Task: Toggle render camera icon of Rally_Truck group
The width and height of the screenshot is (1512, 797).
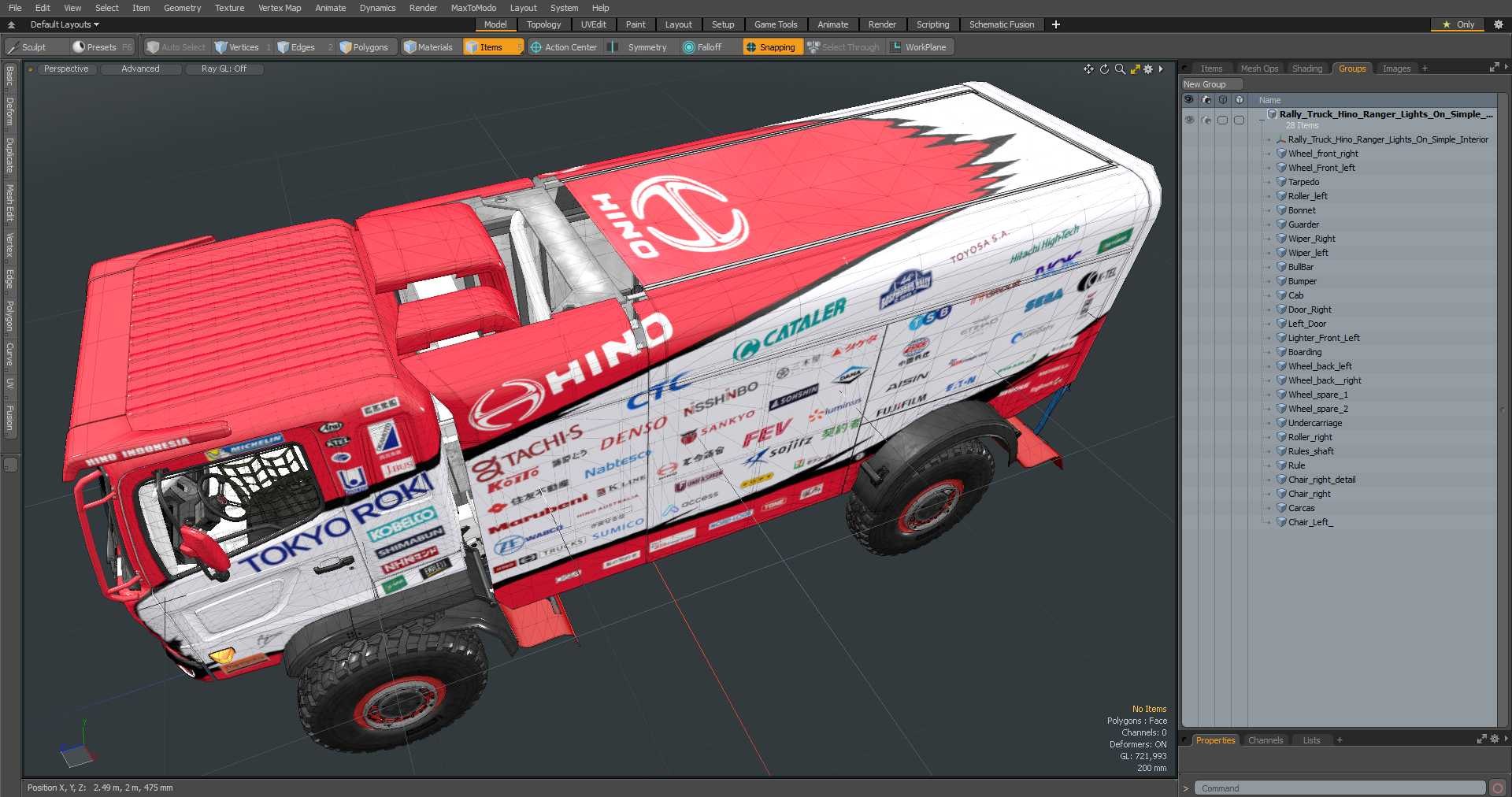Action: 1206,120
